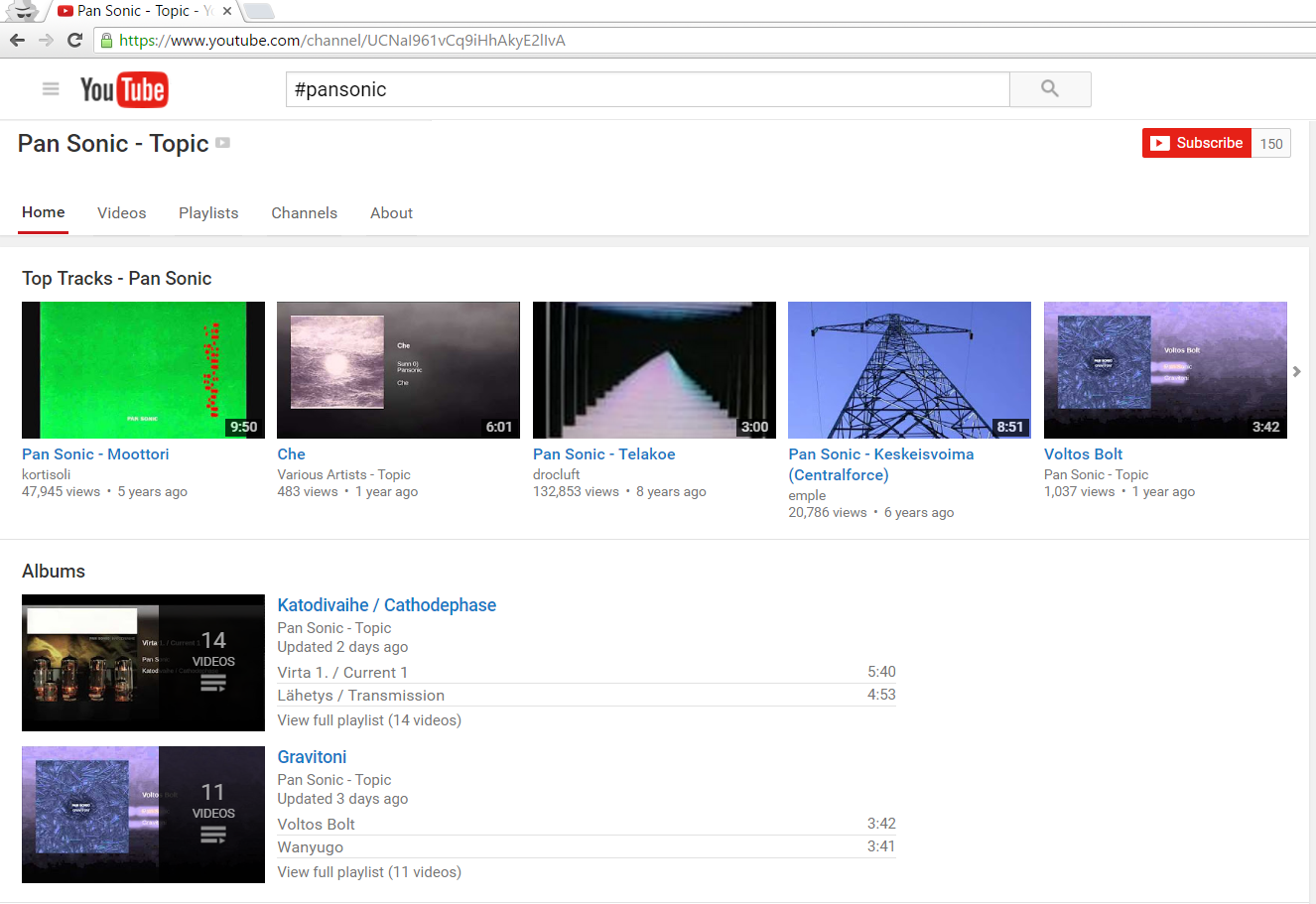The height and width of the screenshot is (904, 1316).
Task: Click the 3:41 Wanyugo duration
Action: [881, 846]
